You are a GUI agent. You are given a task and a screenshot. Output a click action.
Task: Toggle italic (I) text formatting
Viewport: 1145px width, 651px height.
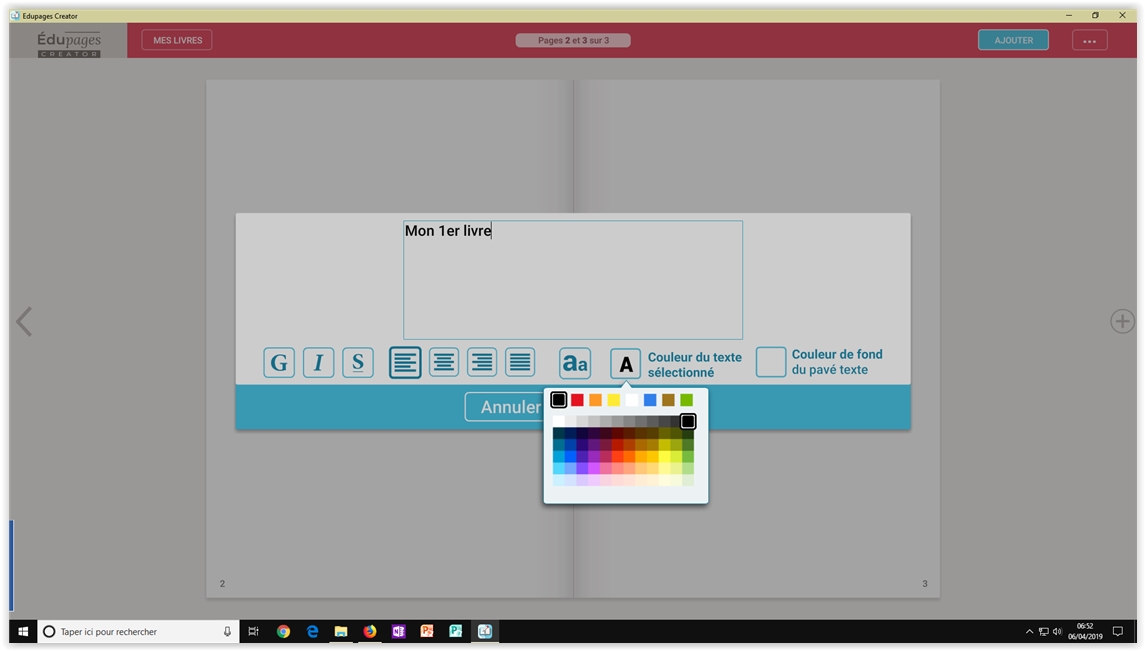(318, 363)
